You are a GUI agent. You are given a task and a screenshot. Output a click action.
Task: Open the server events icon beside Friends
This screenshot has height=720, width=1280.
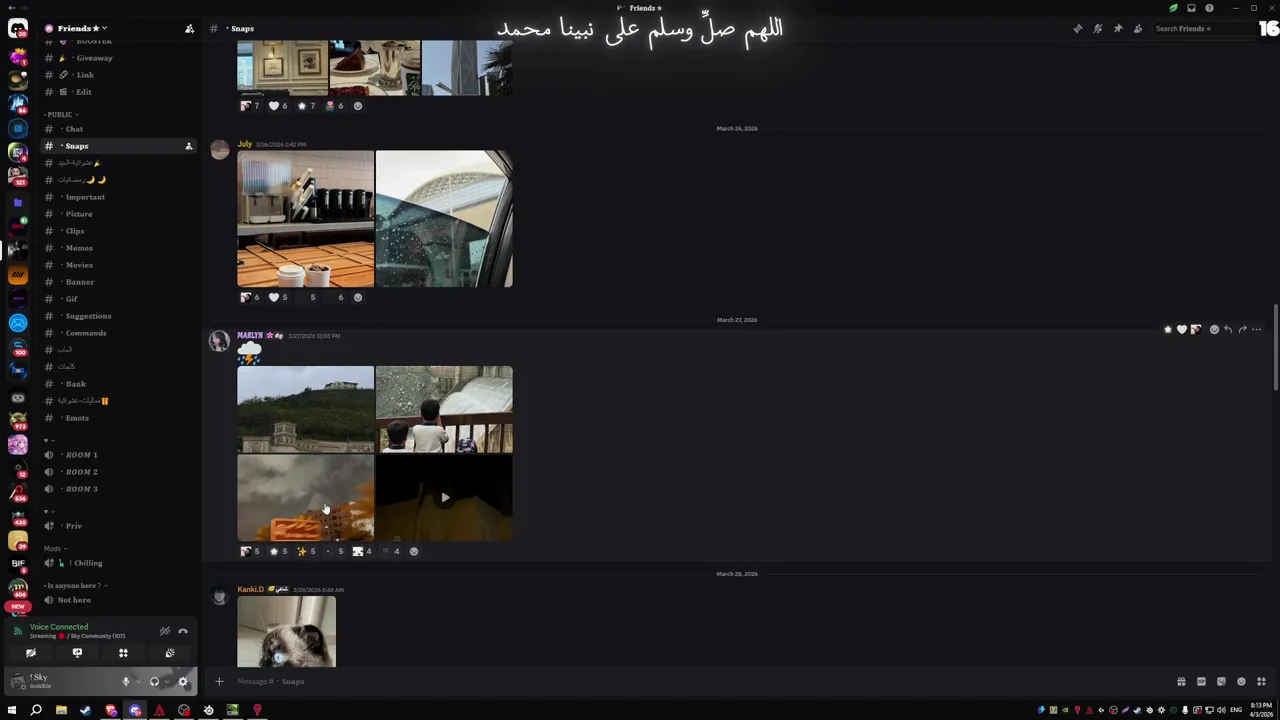coord(189,29)
